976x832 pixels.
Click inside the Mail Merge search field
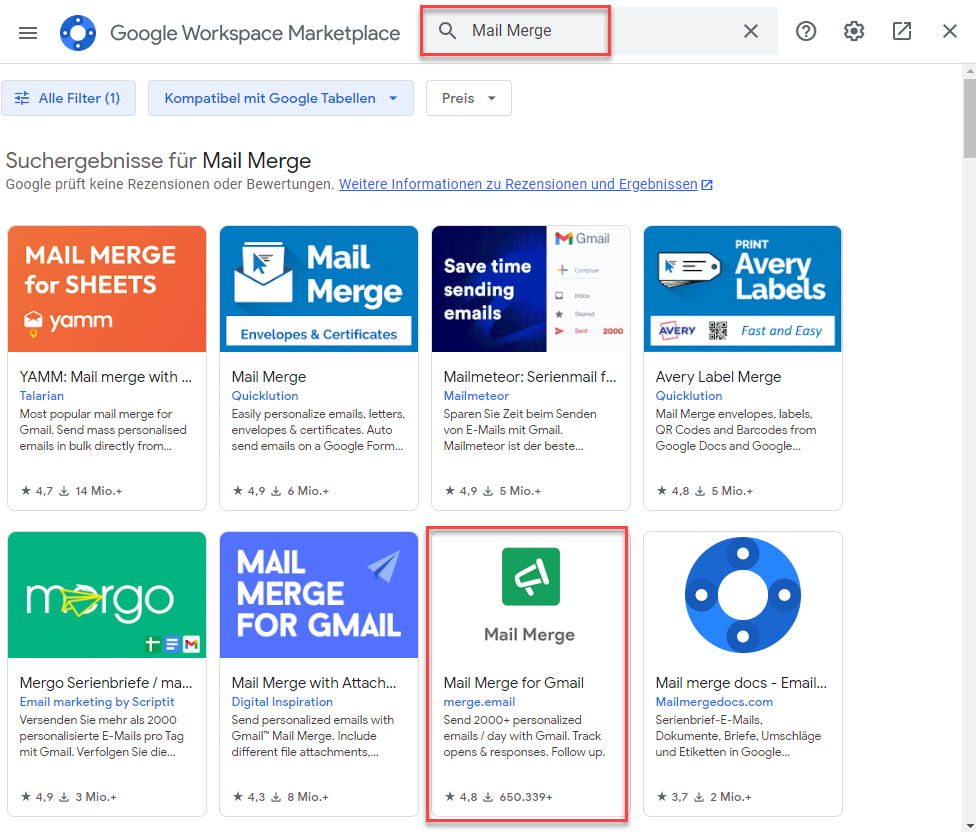pyautogui.click(x=598, y=30)
